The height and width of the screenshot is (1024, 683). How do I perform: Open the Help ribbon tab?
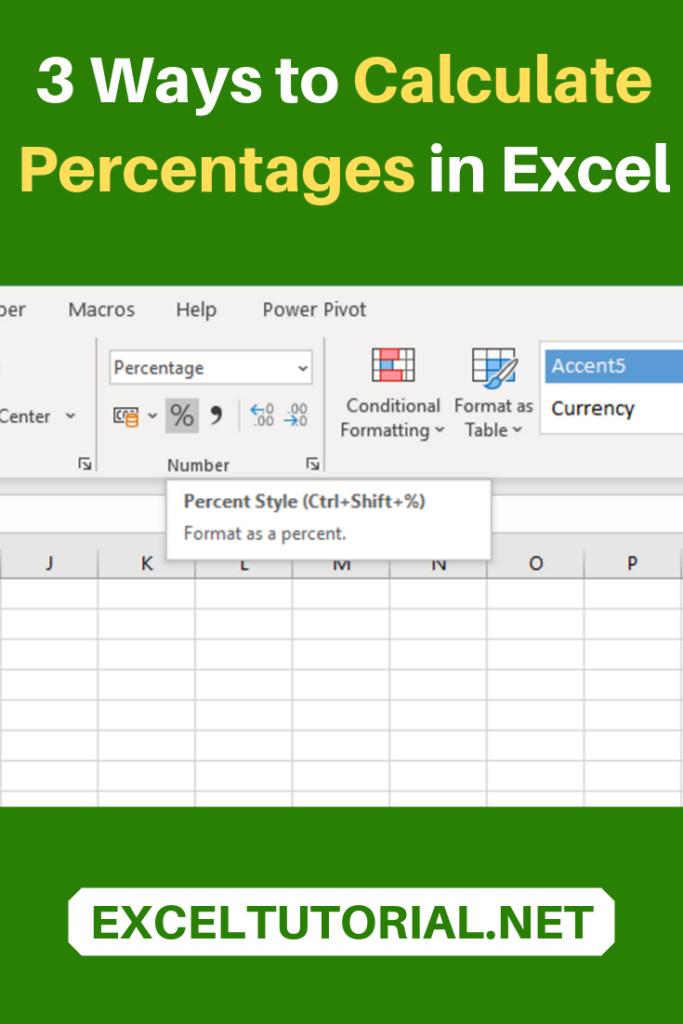click(196, 310)
